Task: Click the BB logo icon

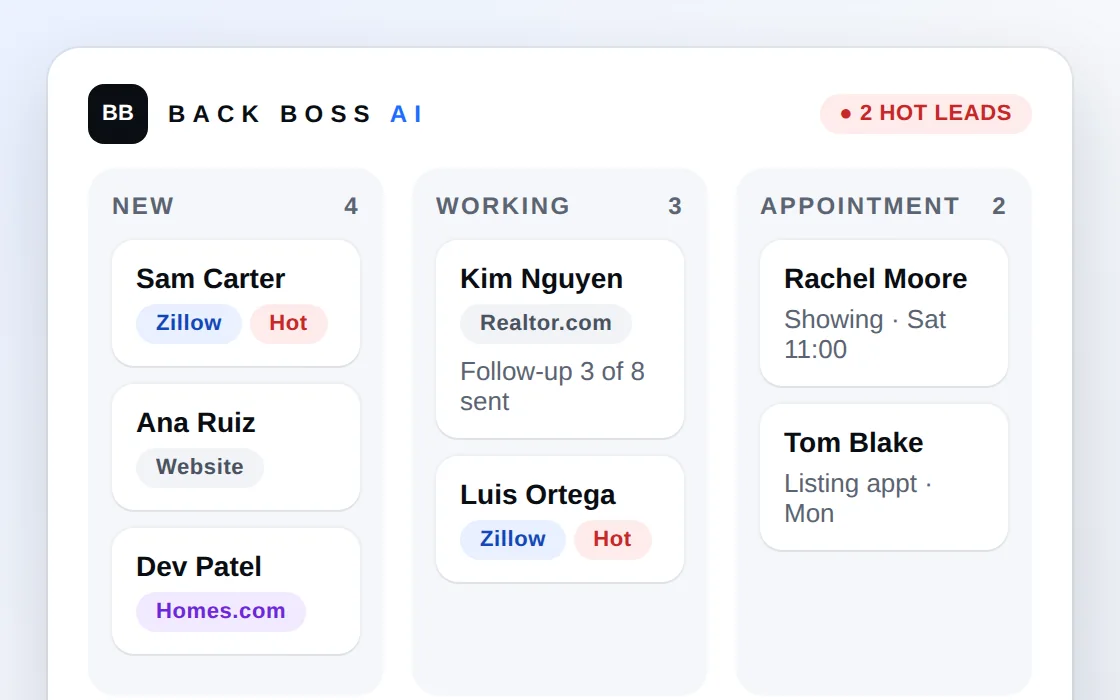Action: (118, 114)
